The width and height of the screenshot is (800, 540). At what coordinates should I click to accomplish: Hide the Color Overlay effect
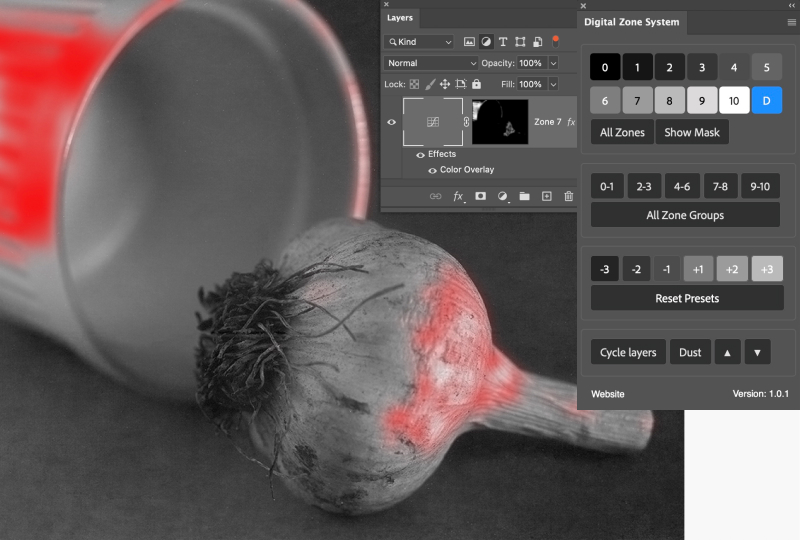point(432,170)
